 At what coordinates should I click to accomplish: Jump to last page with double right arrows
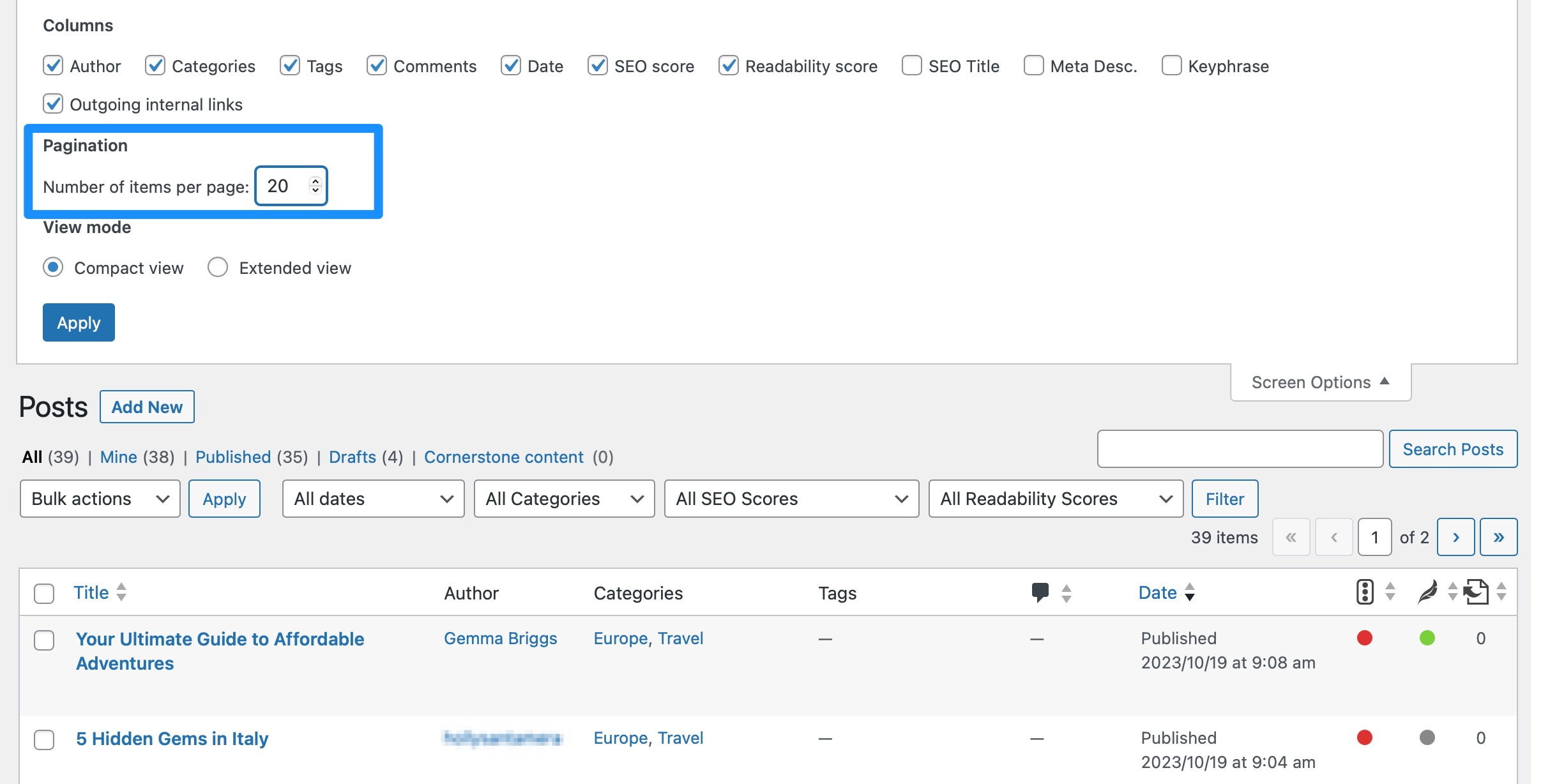tap(1499, 537)
